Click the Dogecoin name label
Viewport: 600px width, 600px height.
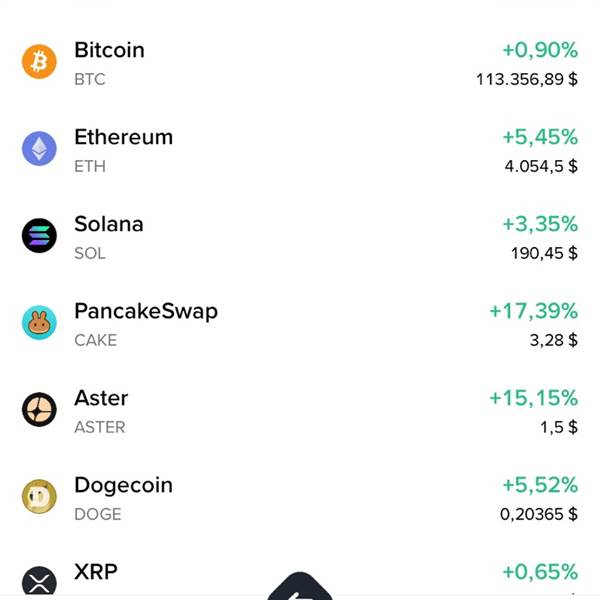click(x=123, y=485)
